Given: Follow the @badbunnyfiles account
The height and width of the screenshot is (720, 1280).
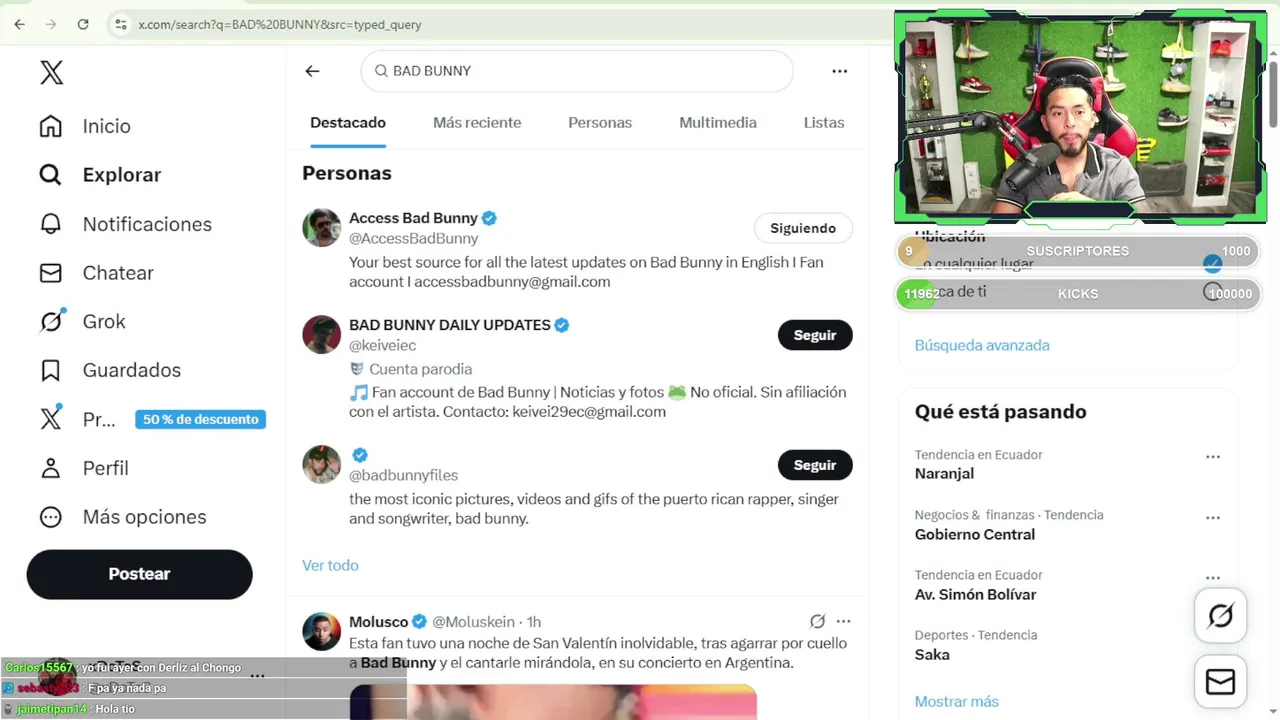Looking at the screenshot, I should (x=815, y=465).
